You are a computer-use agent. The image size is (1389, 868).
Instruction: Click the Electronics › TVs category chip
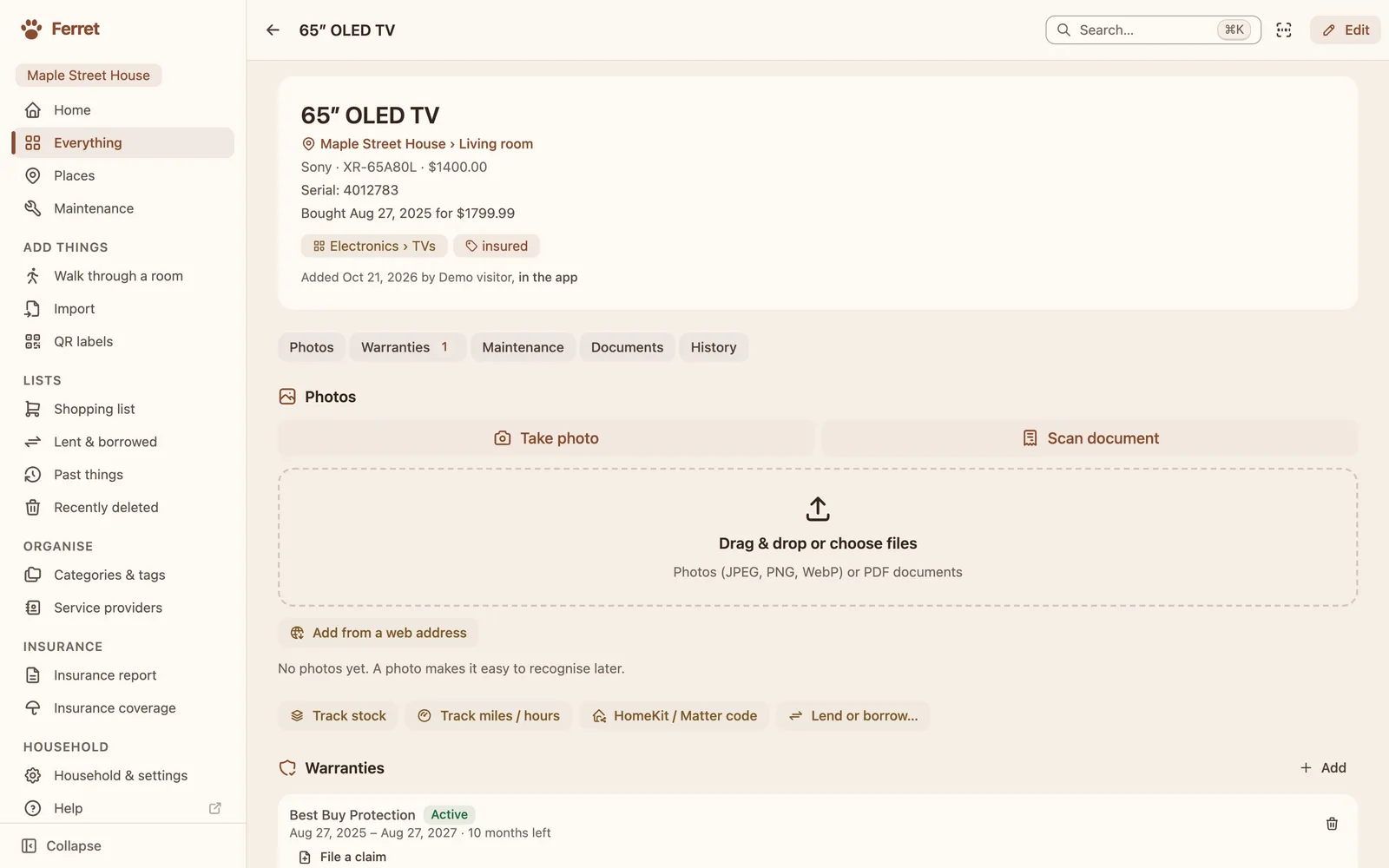point(374,247)
